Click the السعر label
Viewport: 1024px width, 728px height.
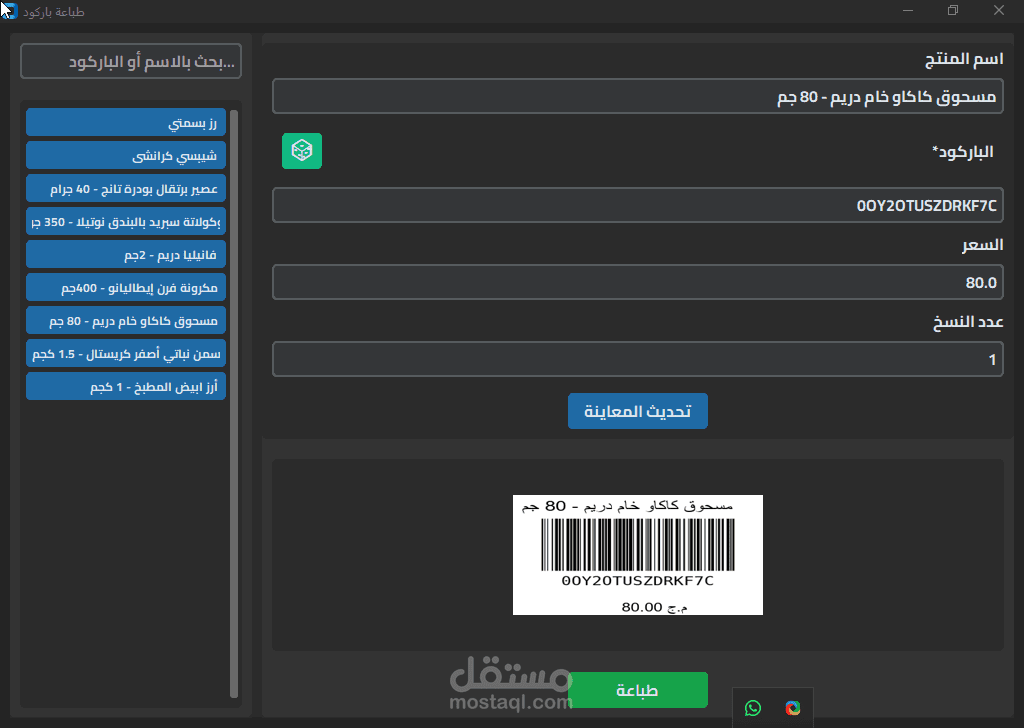pos(982,245)
